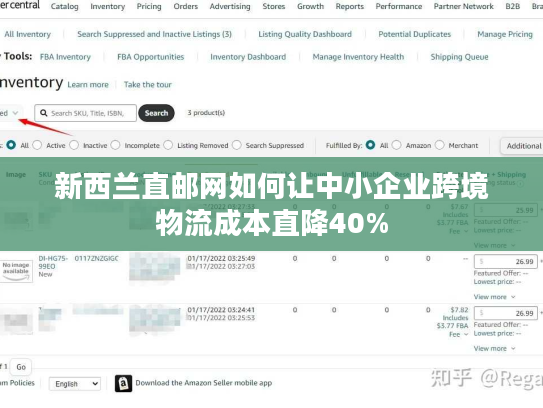The height and width of the screenshot is (408, 543).
Task: Click the Amazon Seller app icon
Action: point(123,383)
